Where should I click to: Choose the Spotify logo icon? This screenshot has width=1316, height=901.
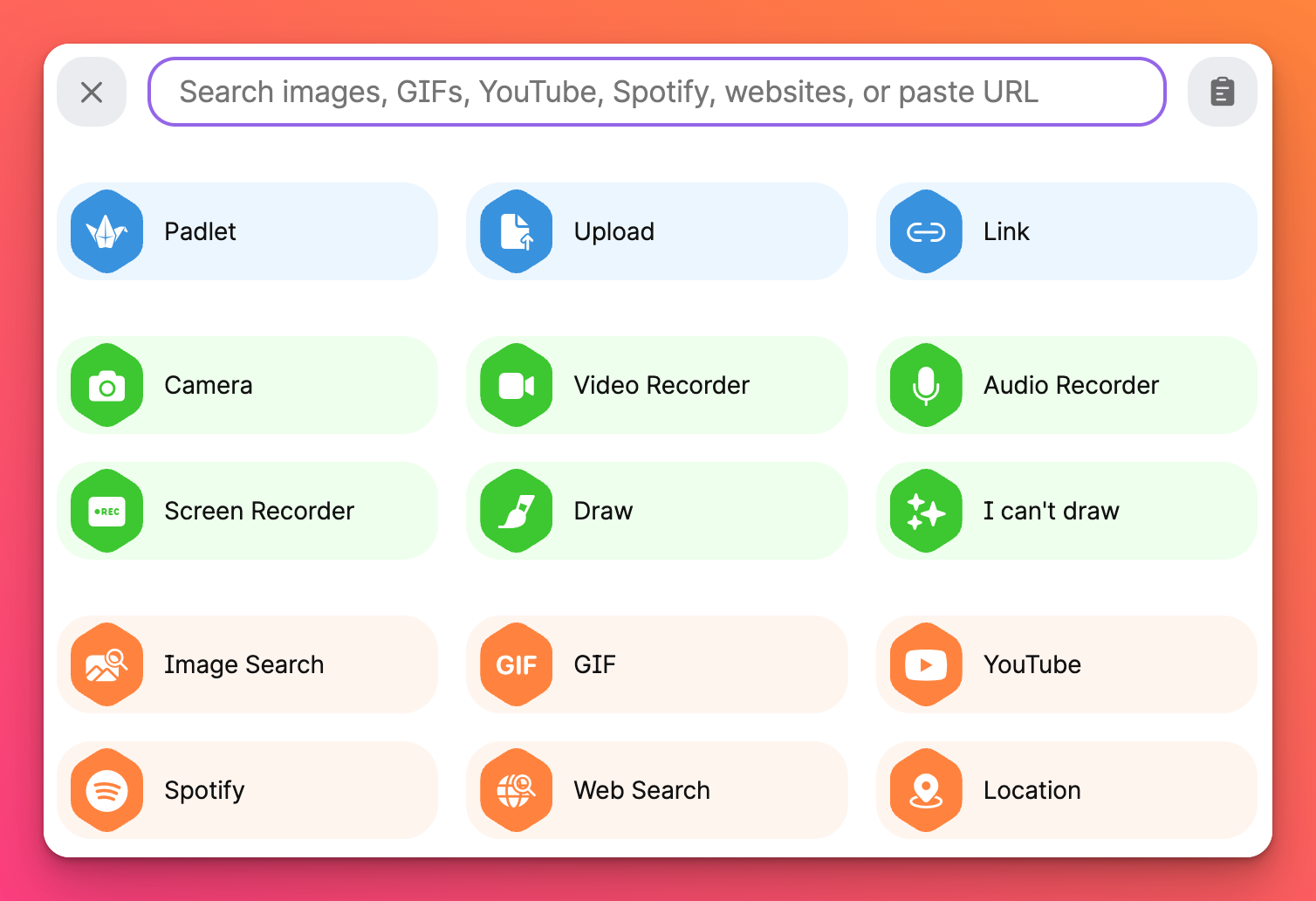[107, 790]
